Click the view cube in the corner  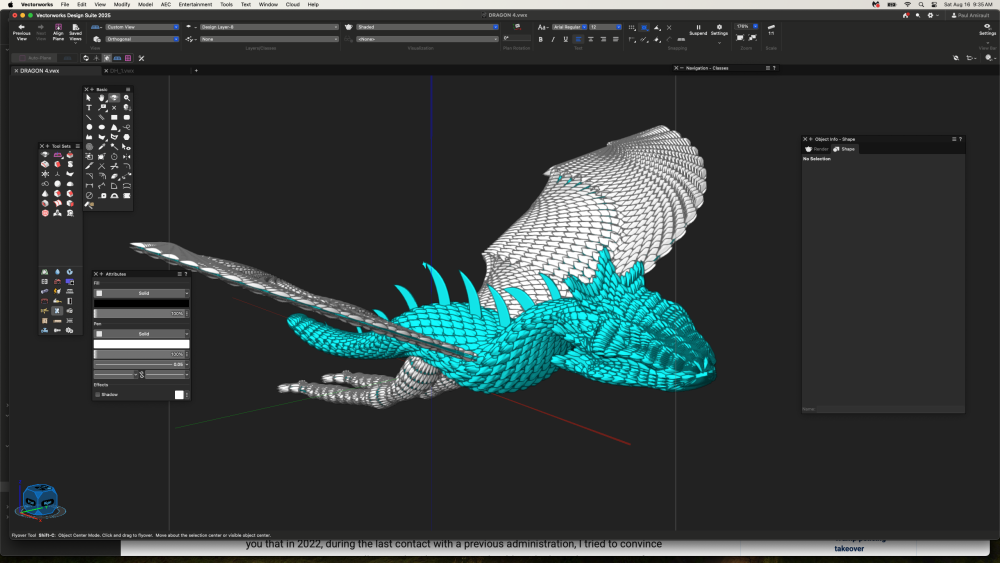click(x=38, y=497)
